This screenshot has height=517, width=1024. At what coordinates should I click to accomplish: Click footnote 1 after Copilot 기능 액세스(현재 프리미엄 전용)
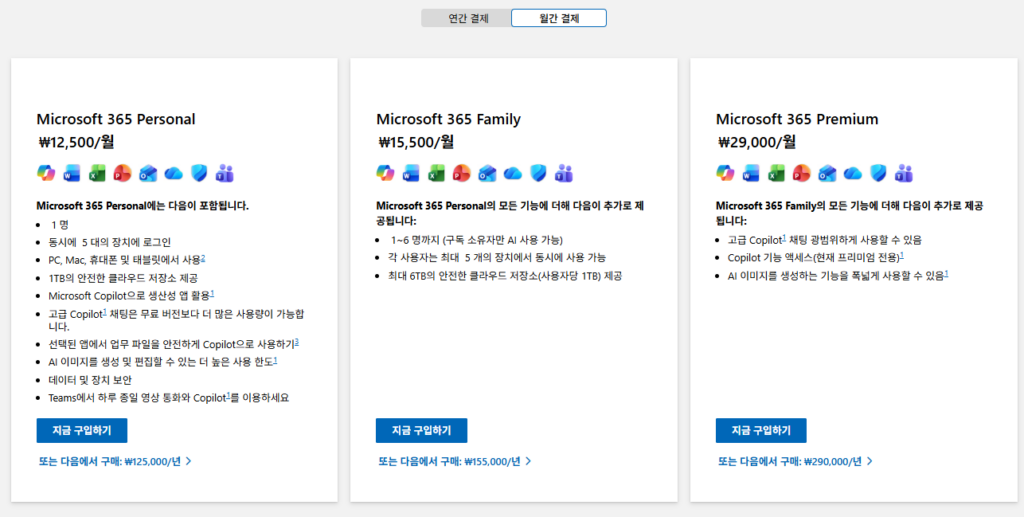(x=902, y=255)
